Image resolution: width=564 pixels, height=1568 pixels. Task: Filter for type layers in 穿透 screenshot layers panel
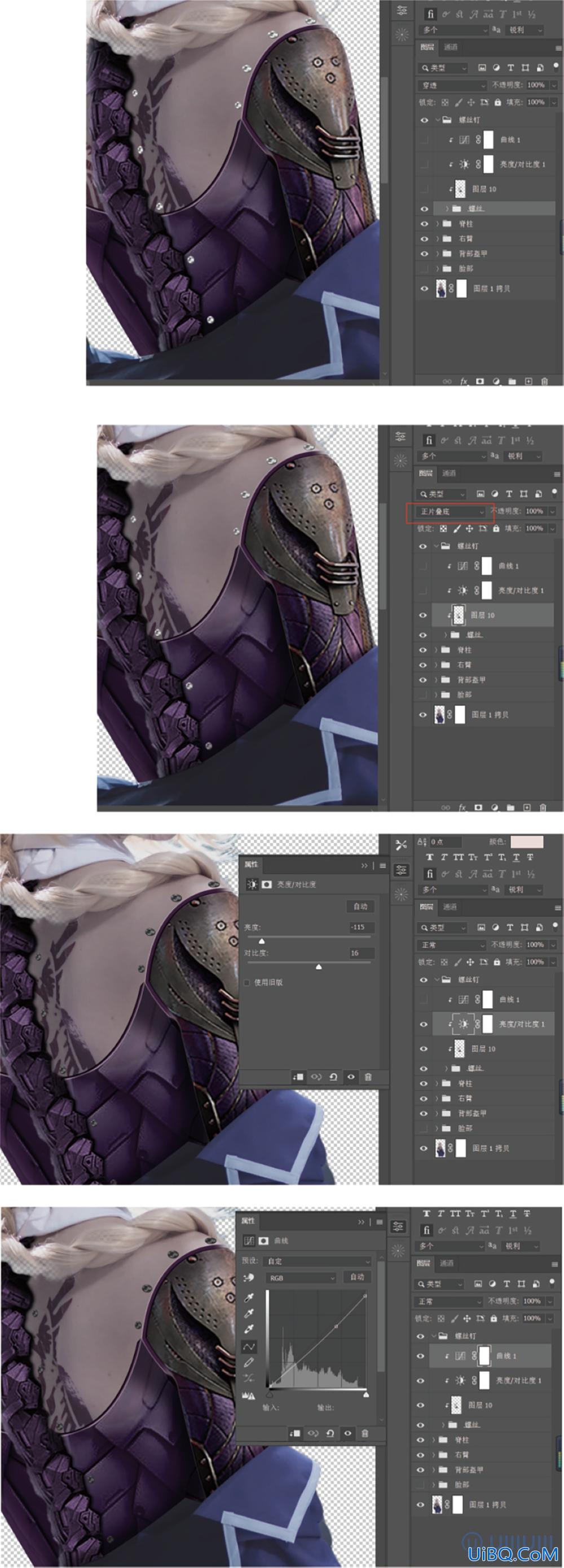pos(510,68)
